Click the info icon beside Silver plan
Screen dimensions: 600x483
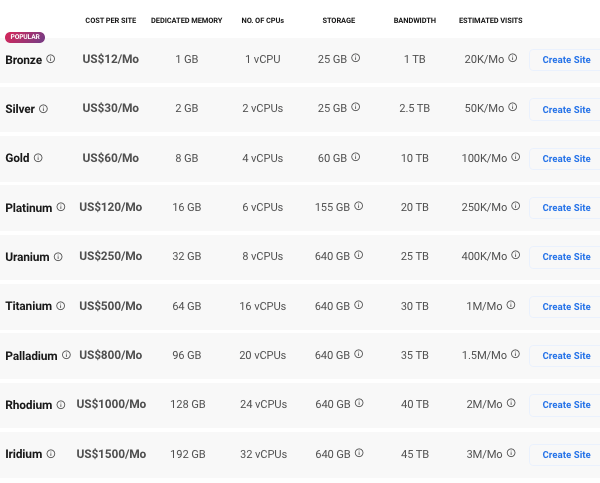(x=43, y=109)
